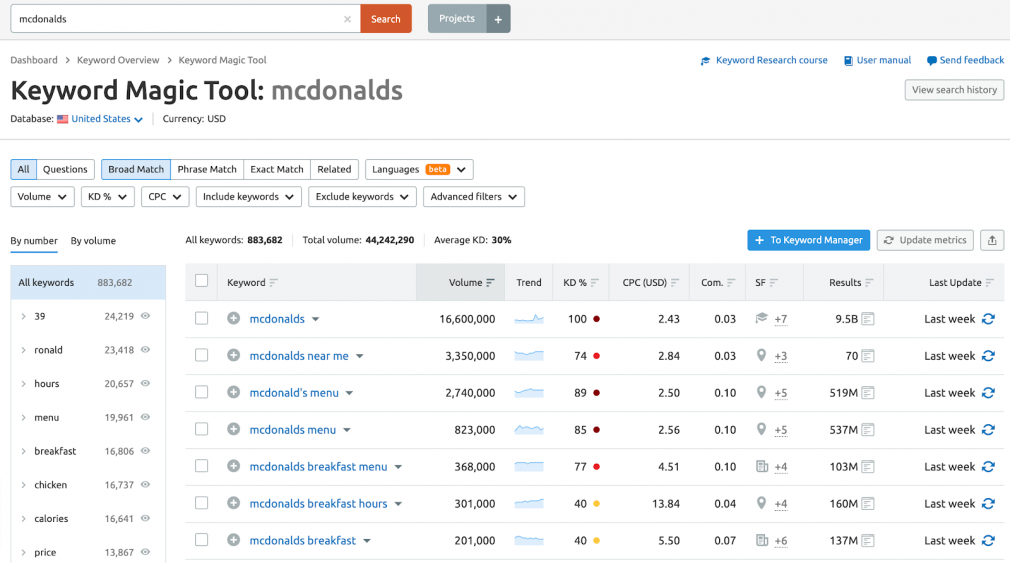Check the box for 'mcdonalds near me'
Viewport: 1010px width, 563px height.
202,355
